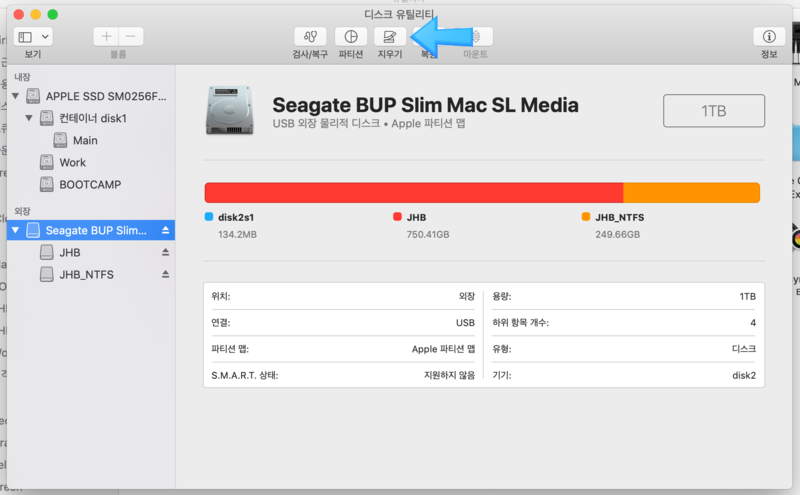Select 컨테이너 disk1 in sidebar
Viewport: 800px width, 495px height.
(x=93, y=118)
